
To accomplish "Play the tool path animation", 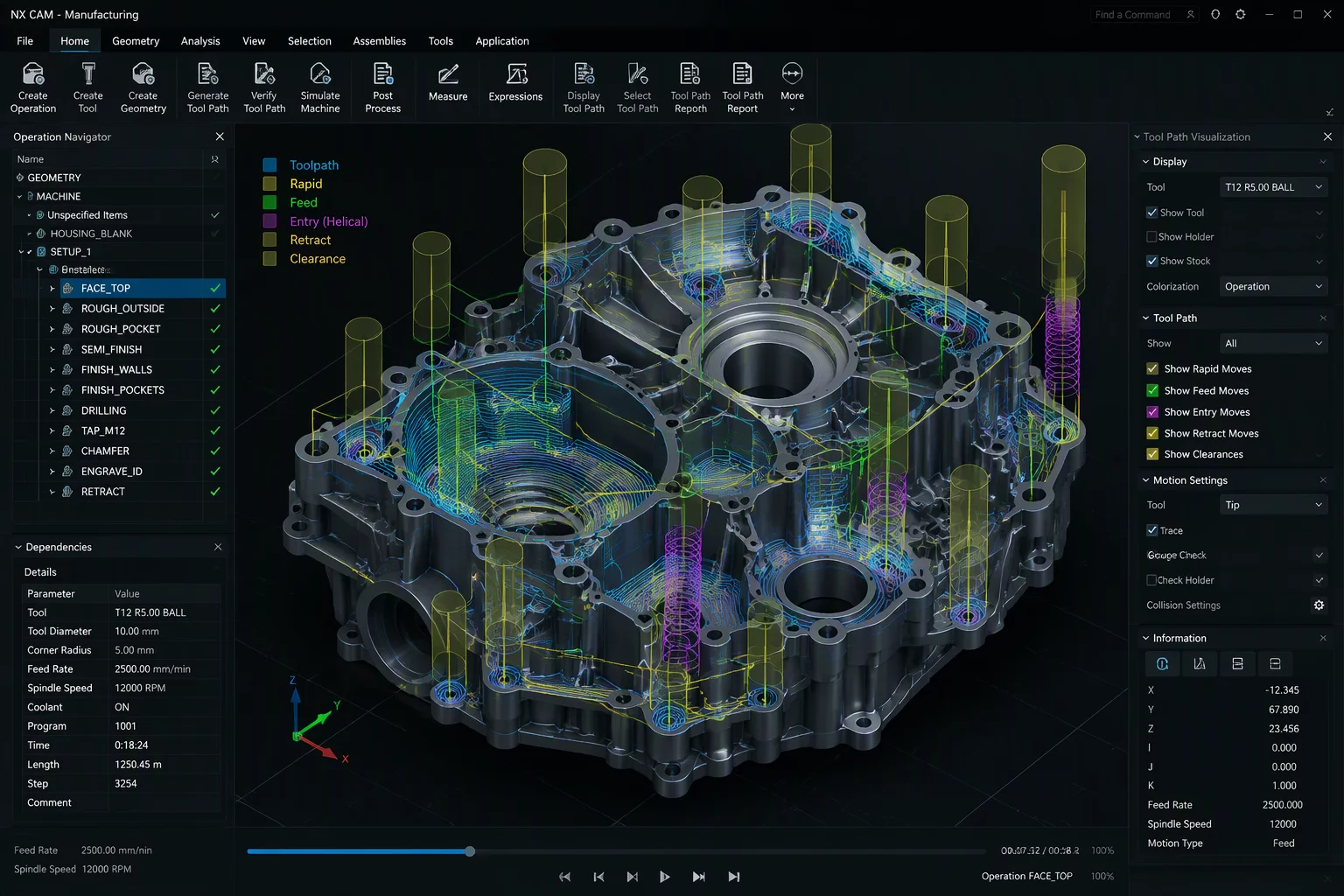I will coord(665,877).
